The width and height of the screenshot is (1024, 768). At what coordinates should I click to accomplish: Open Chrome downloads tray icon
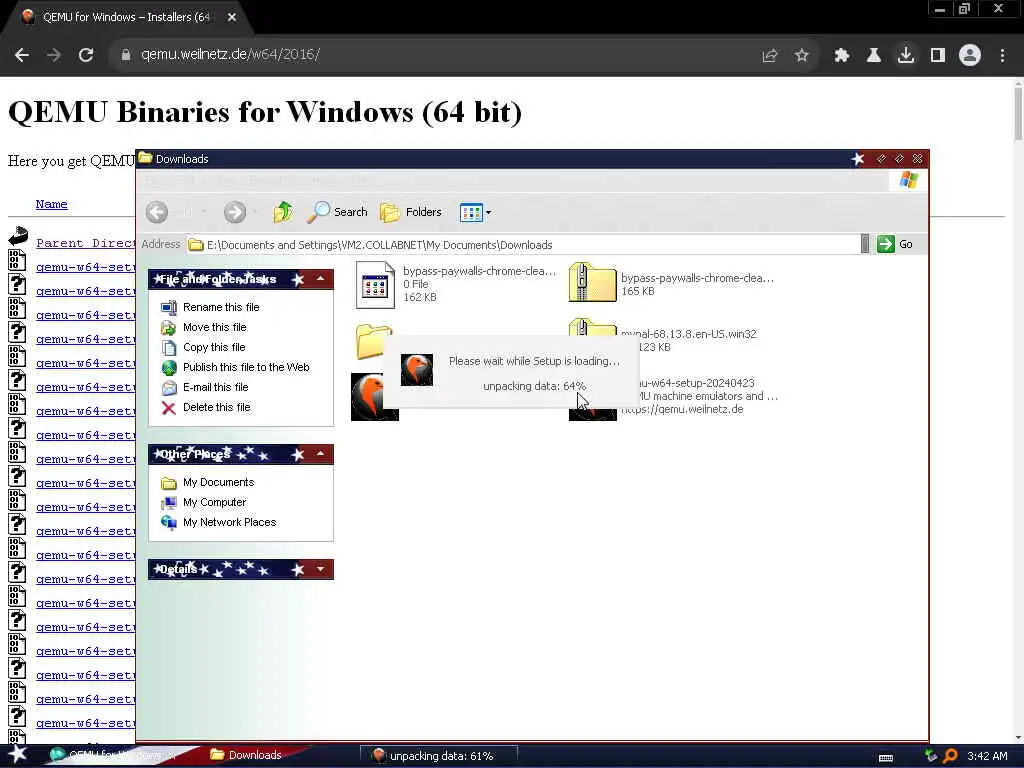tap(906, 56)
